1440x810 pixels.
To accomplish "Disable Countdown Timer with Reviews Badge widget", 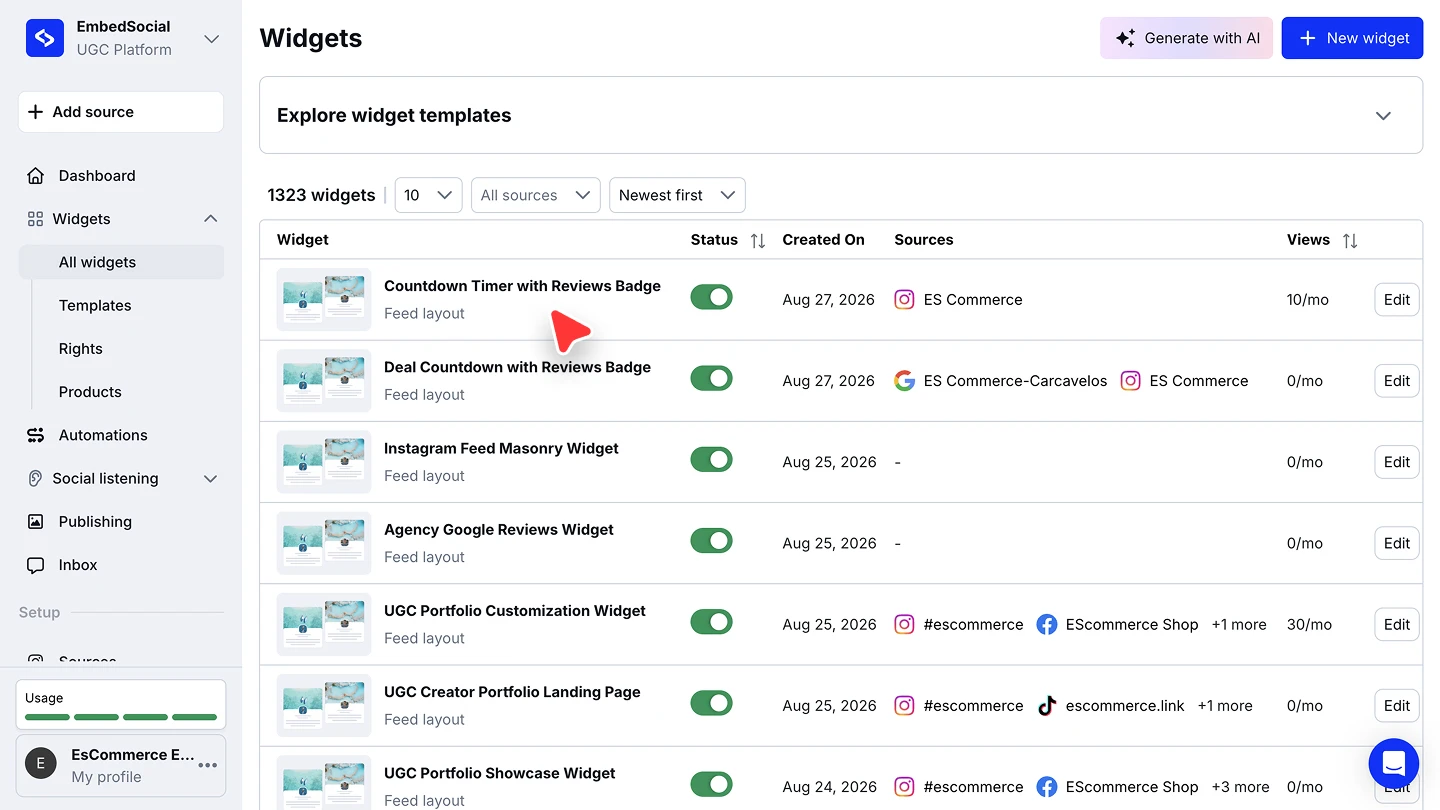I will [x=712, y=297].
